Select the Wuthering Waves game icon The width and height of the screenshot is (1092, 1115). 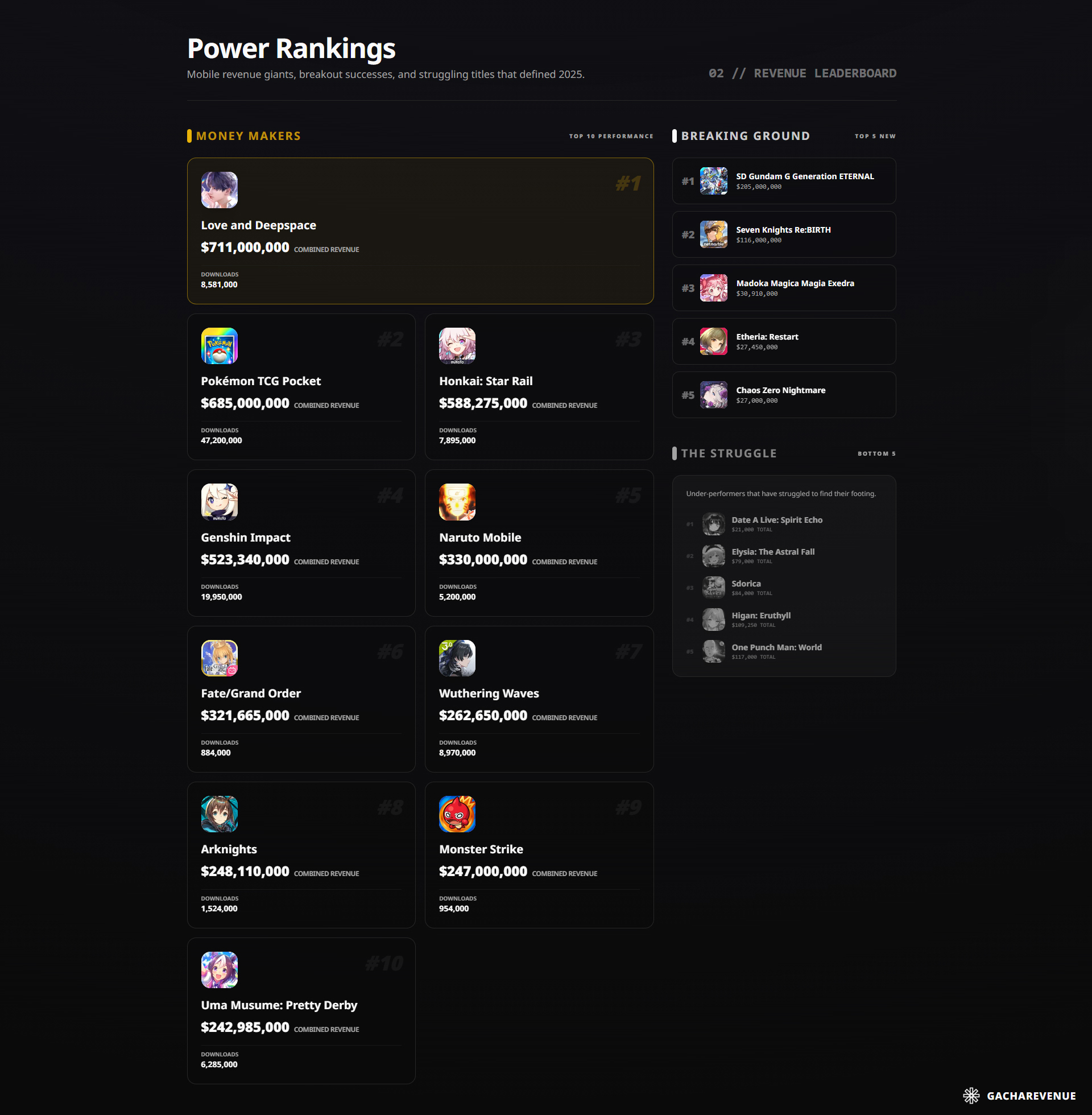pos(457,658)
